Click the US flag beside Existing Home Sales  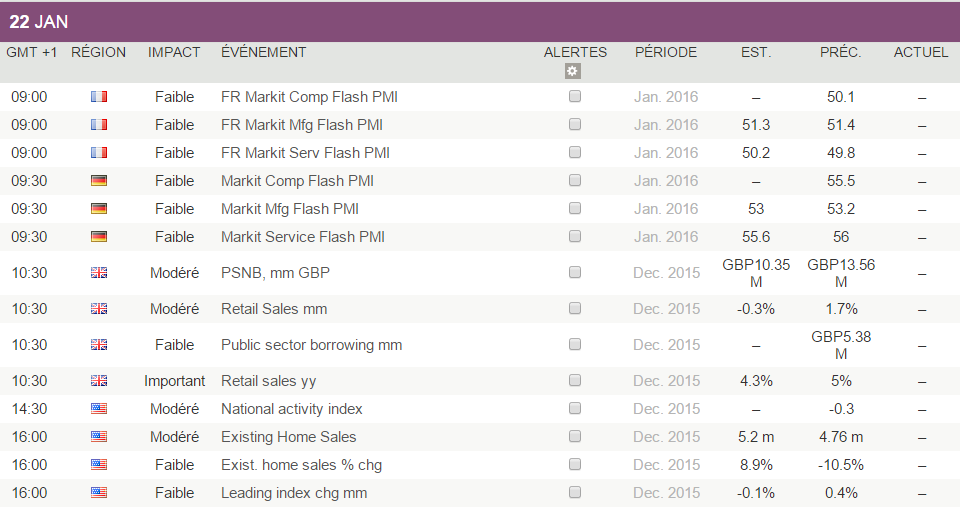[98, 437]
